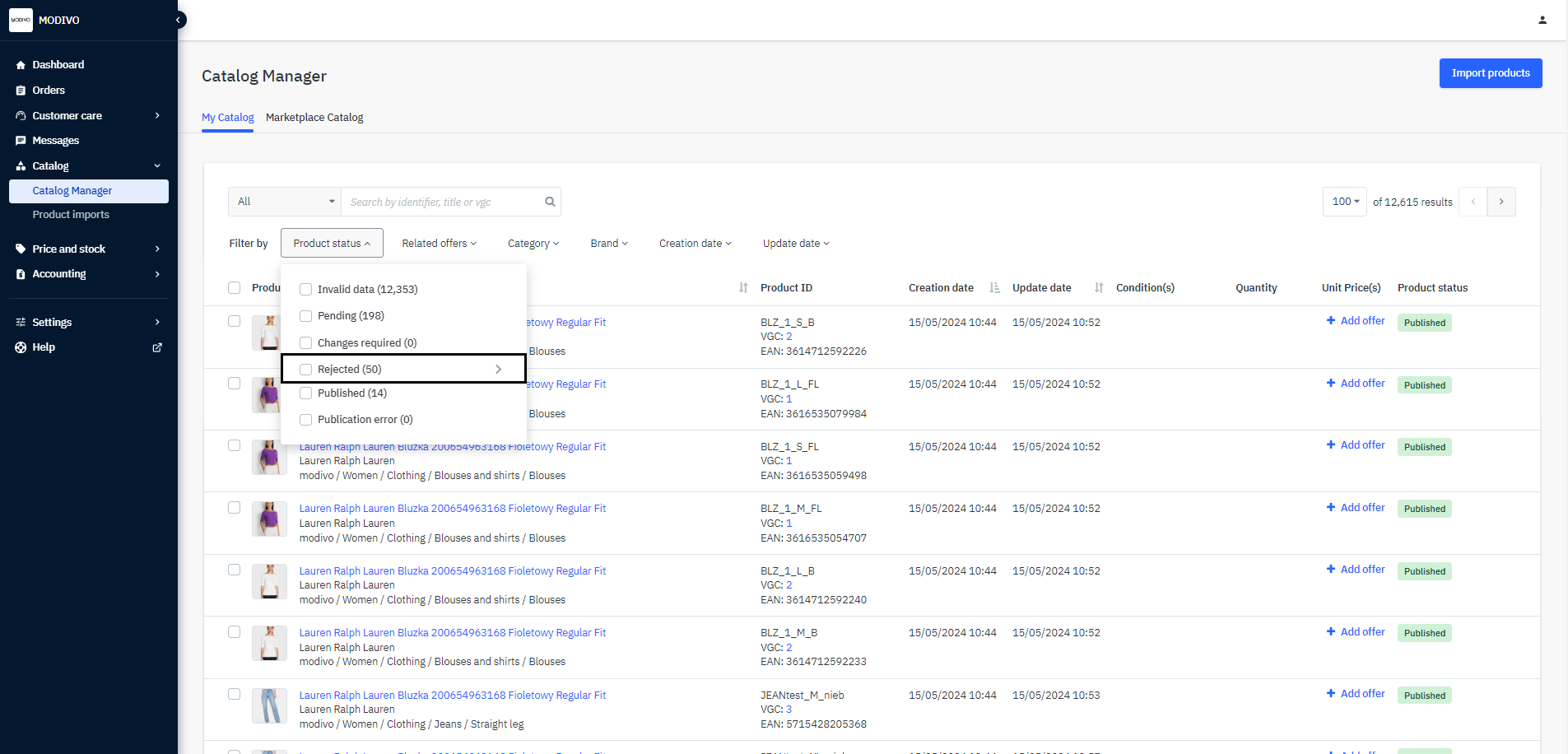Click the search by identifier field

[x=443, y=202]
